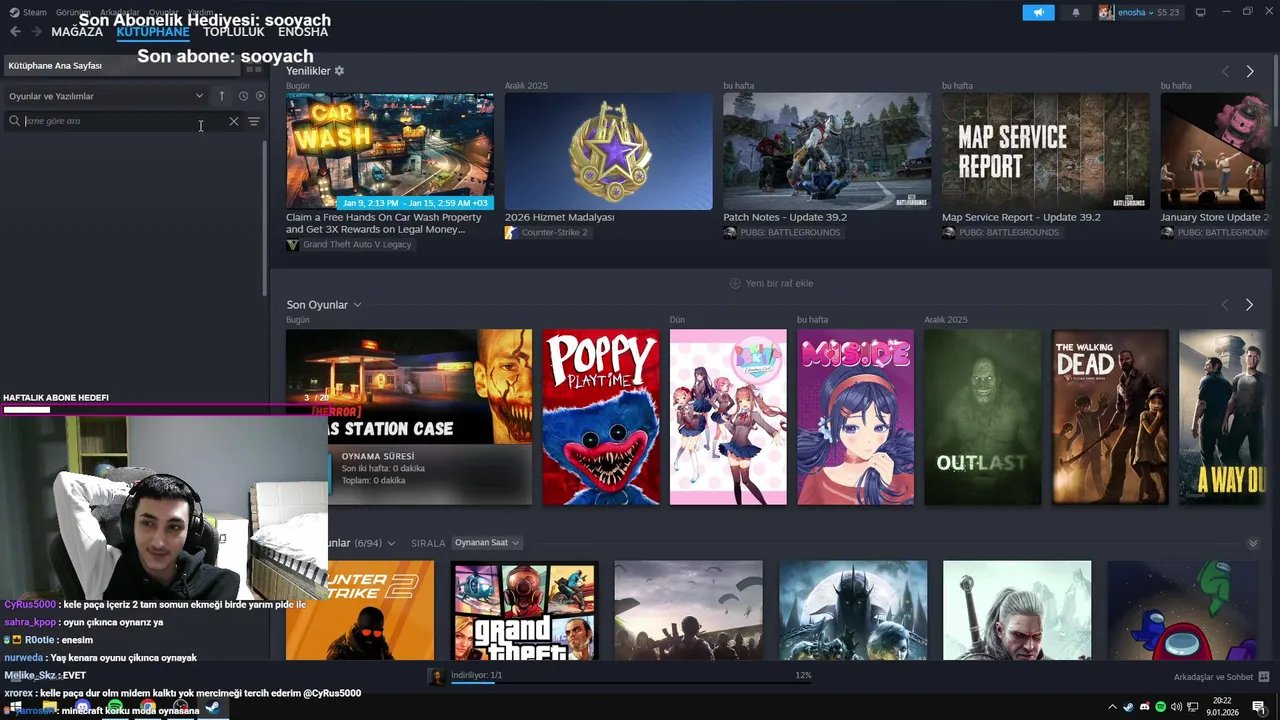Screen dimensions: 1280x720
Task: Select The Walking Dead game cover
Action: click(x=1110, y=417)
